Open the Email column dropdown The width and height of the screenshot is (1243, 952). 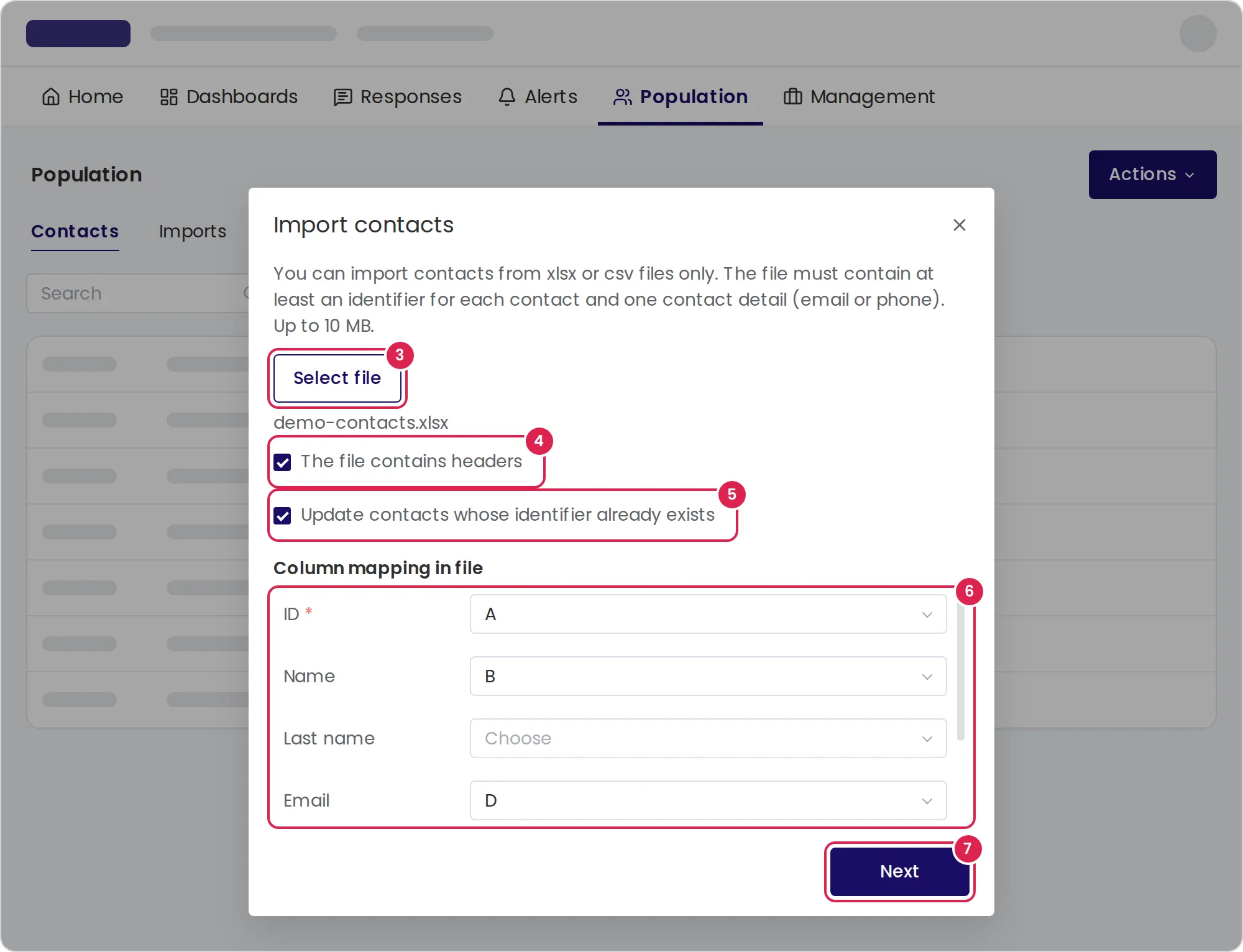(708, 800)
